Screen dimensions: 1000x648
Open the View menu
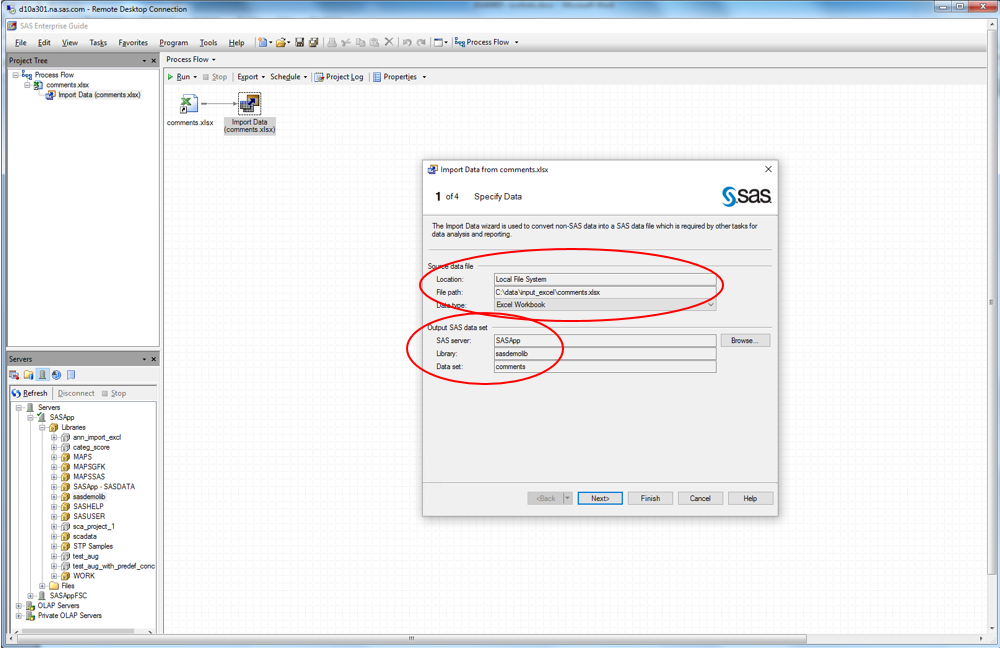[70, 43]
